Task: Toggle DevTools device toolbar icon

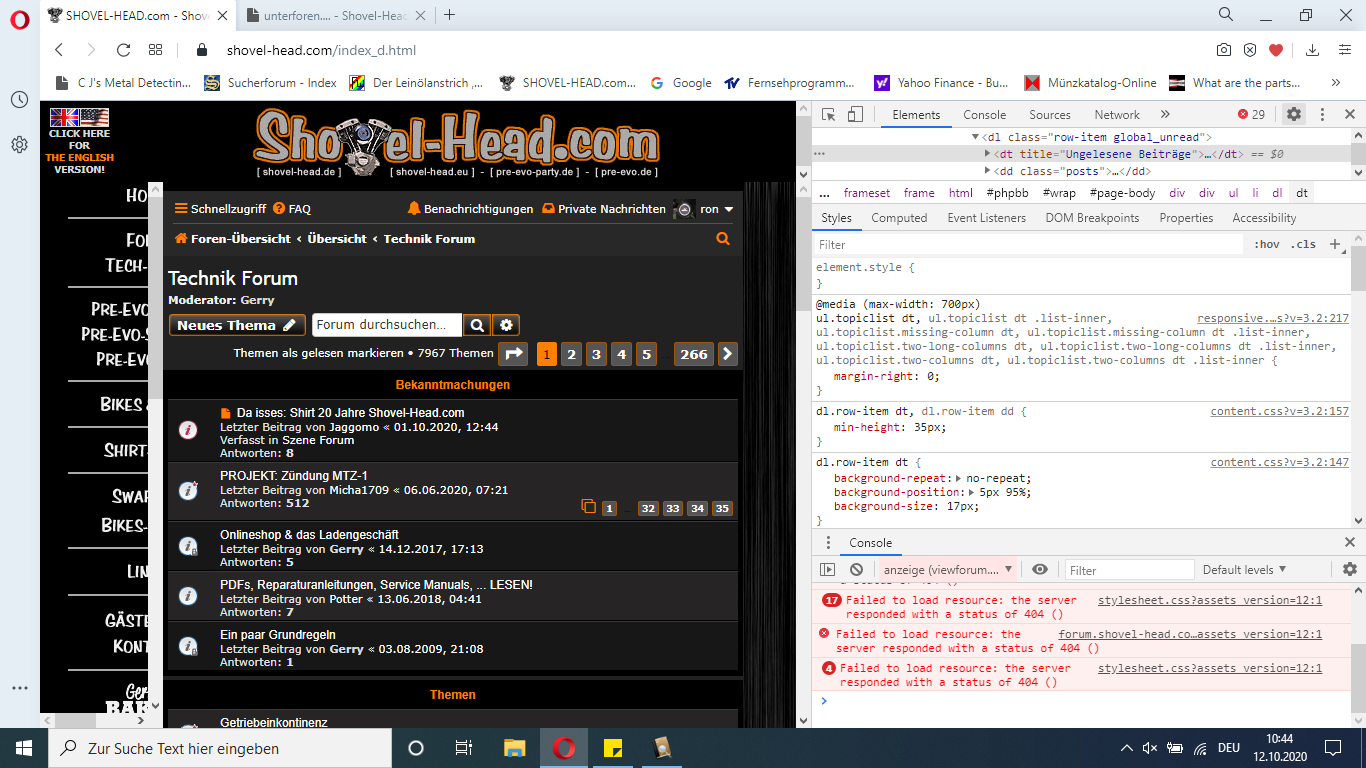Action: pyautogui.click(x=855, y=114)
